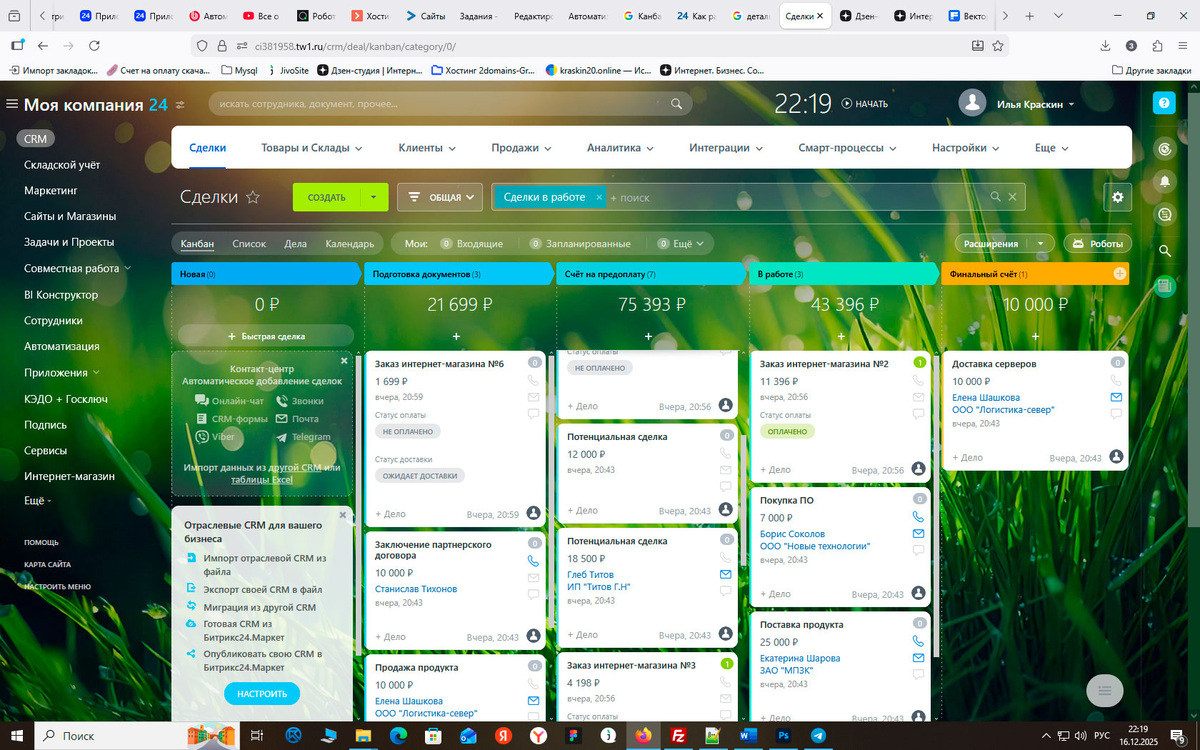Open the help question-mark icon in the right sidebar
Image resolution: width=1200 pixels, height=750 pixels.
click(1164, 103)
